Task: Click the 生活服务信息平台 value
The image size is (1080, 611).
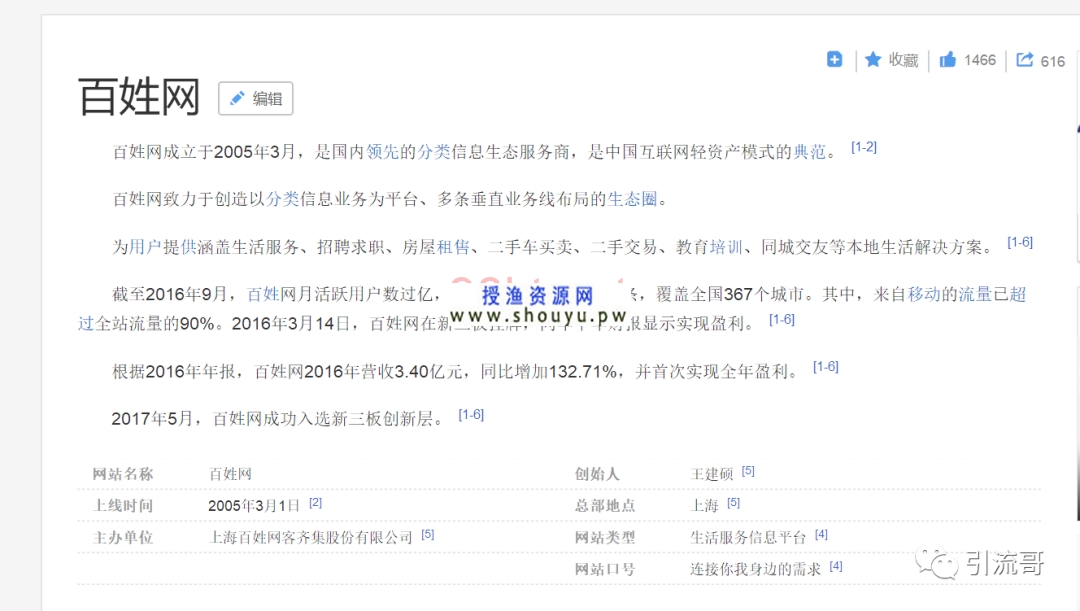Action: [x=748, y=537]
